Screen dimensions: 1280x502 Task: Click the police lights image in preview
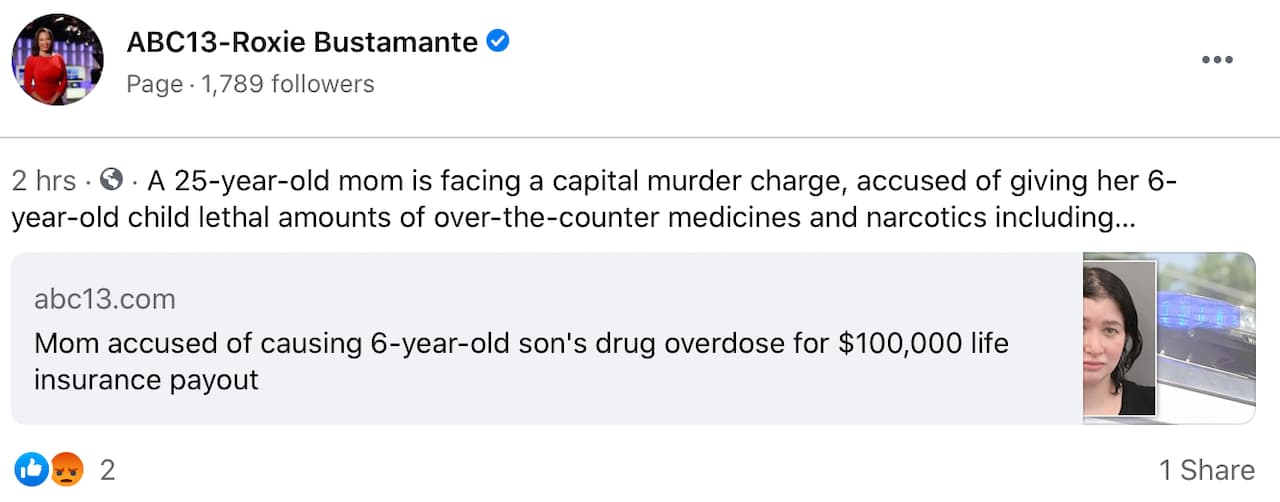coord(1206,338)
